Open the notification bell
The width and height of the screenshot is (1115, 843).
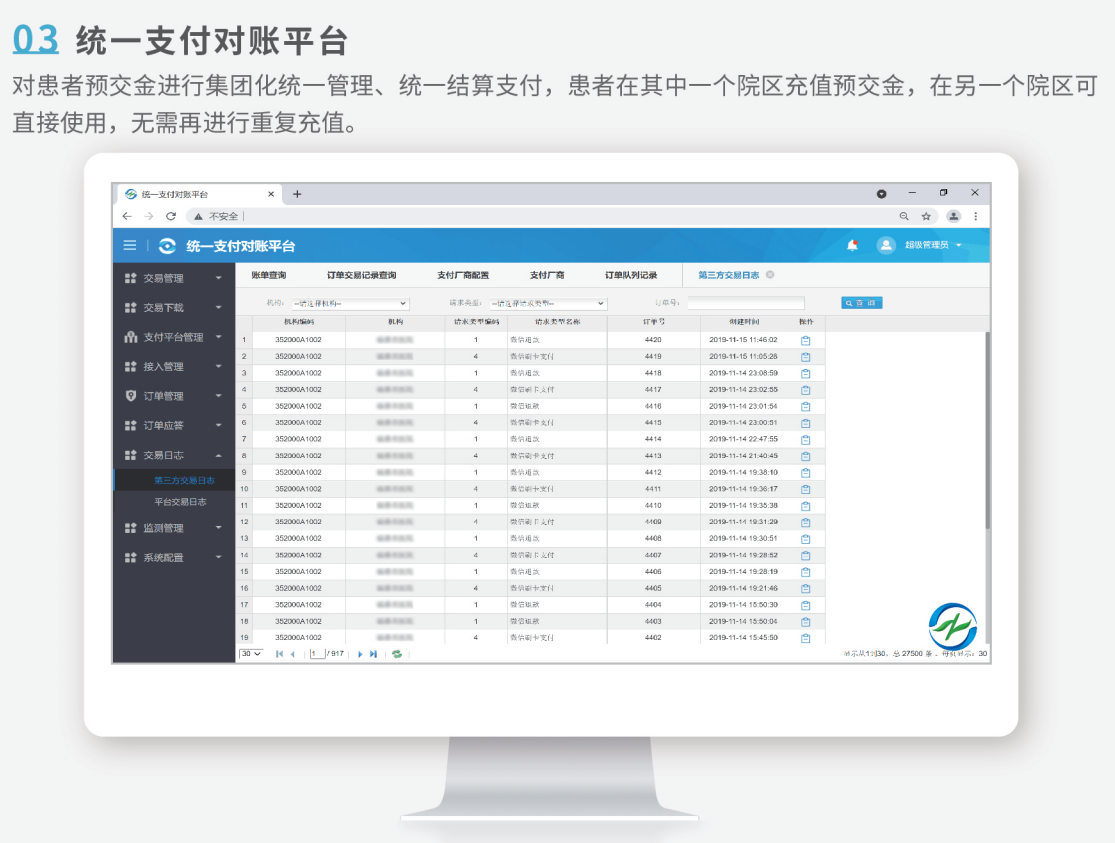[x=852, y=245]
